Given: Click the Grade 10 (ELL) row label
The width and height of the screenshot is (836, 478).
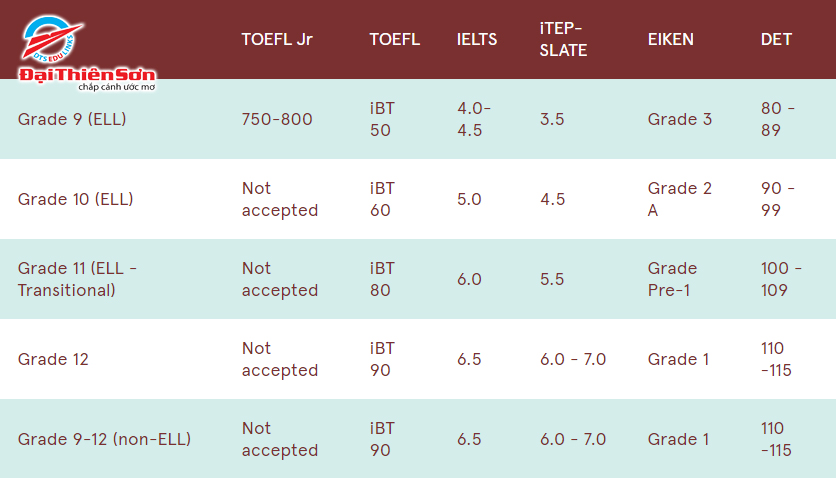Looking at the screenshot, I should pyautogui.click(x=75, y=199).
